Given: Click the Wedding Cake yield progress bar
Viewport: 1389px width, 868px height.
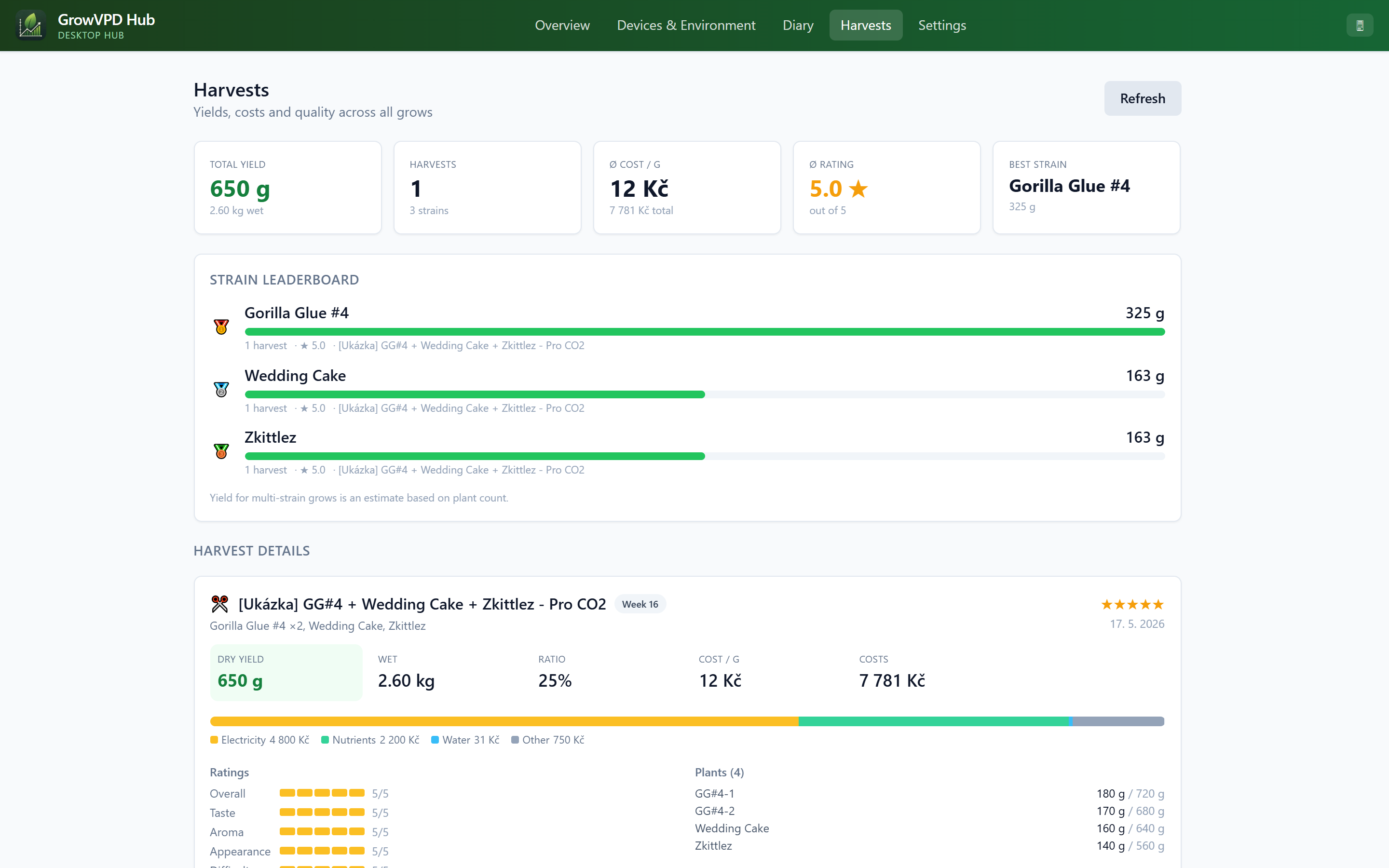Looking at the screenshot, I should [705, 394].
